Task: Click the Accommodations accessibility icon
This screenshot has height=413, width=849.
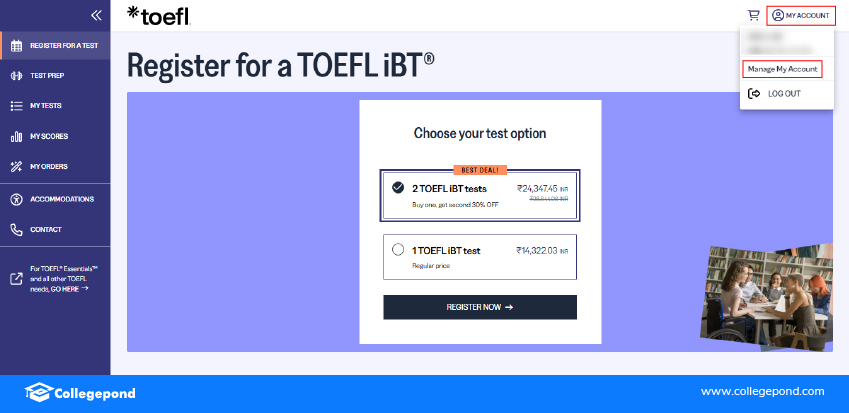Action: (x=16, y=199)
